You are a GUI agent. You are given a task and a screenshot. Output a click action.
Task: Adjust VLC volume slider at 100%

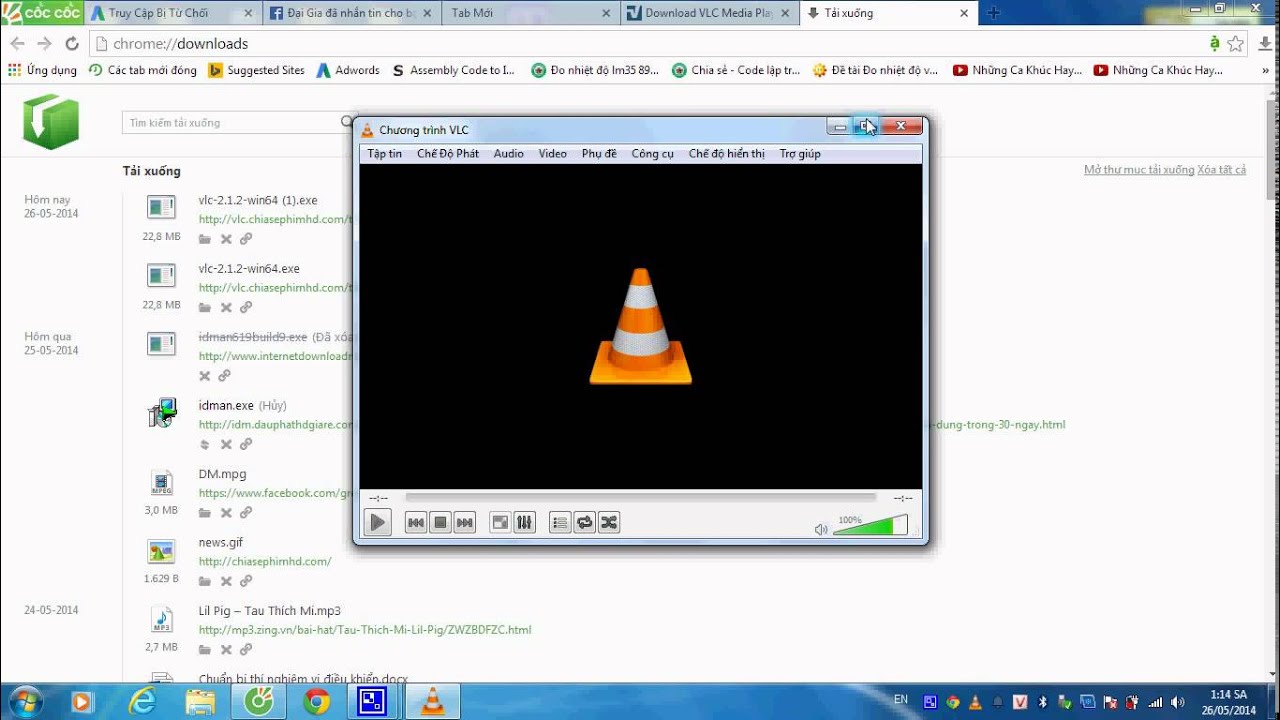870,525
